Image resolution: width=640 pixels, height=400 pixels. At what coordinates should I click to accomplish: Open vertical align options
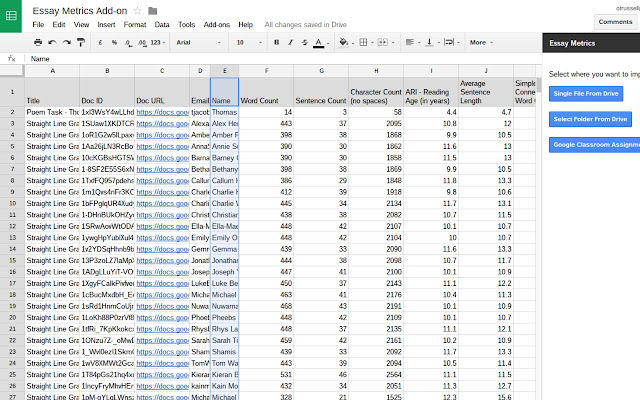point(429,42)
